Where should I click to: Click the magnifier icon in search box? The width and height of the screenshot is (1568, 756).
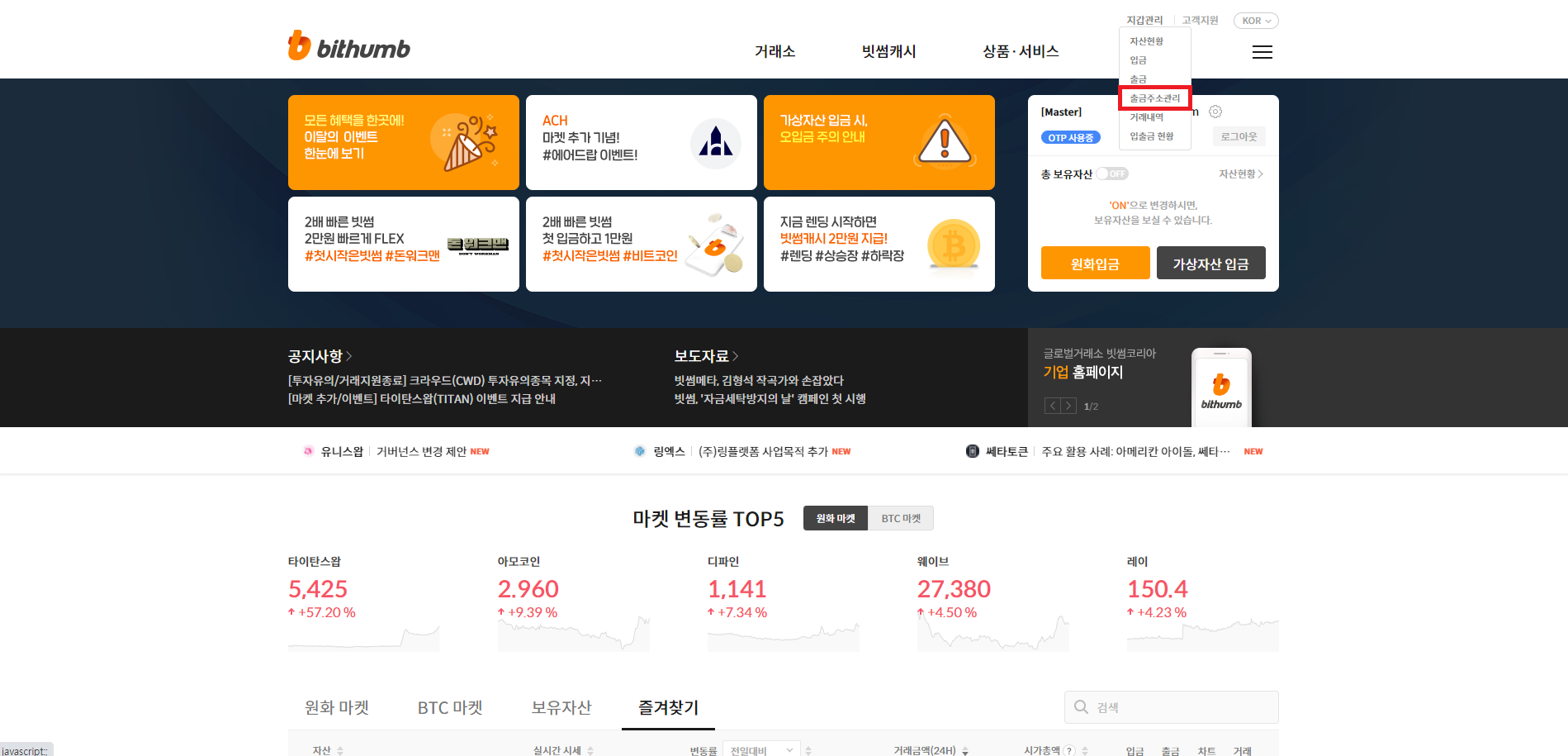[1081, 707]
